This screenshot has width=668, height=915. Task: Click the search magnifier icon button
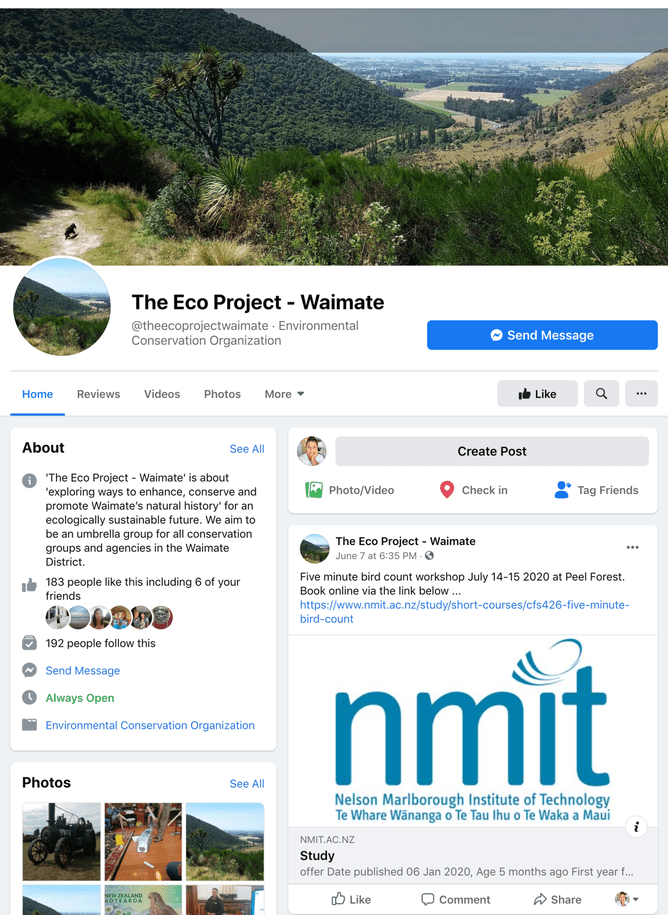pos(601,394)
